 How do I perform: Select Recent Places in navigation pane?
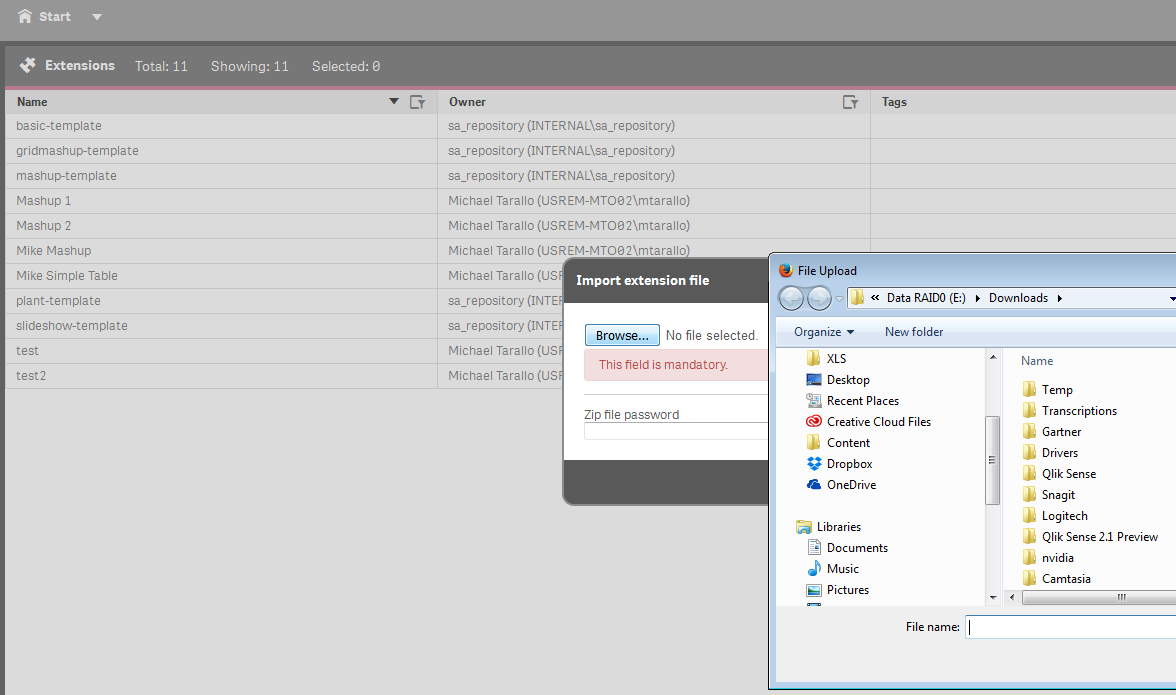click(x=852, y=400)
